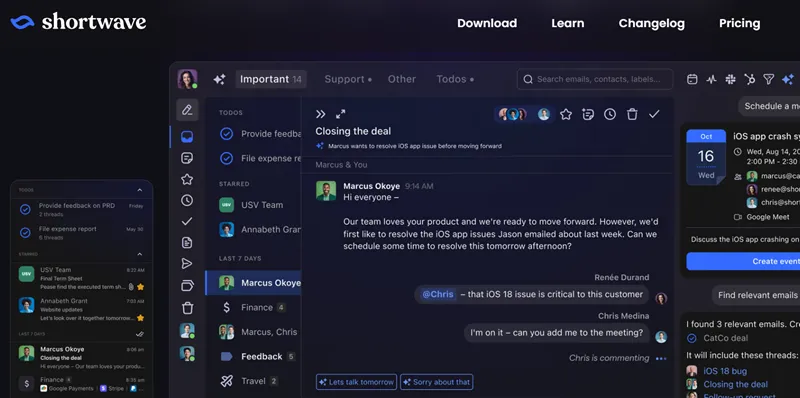800x398 pixels.
Task: Click the Lets talk tomorrow suggested reply
Action: [357, 382]
